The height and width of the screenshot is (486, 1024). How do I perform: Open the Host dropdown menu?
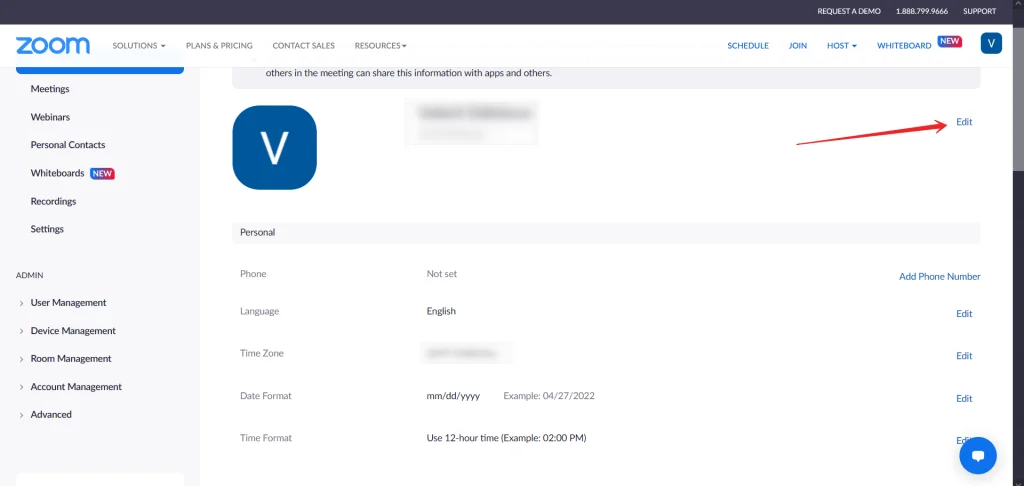(842, 46)
